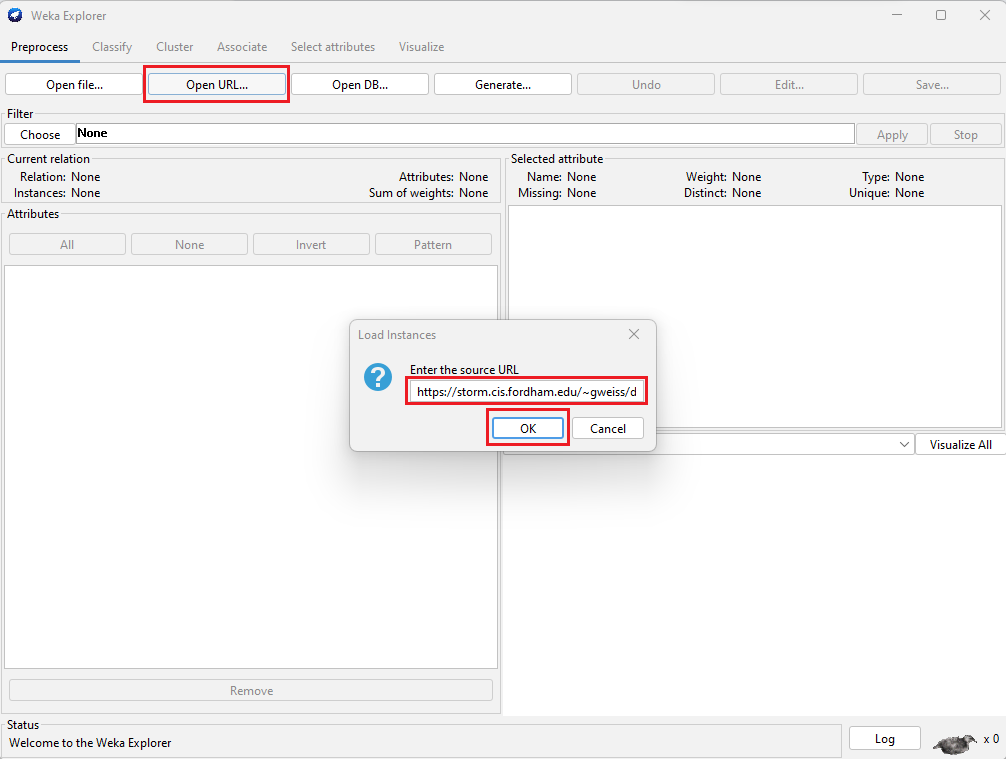Image resolution: width=1006 pixels, height=759 pixels.
Task: Click the Visualize All button
Action: [960, 445]
